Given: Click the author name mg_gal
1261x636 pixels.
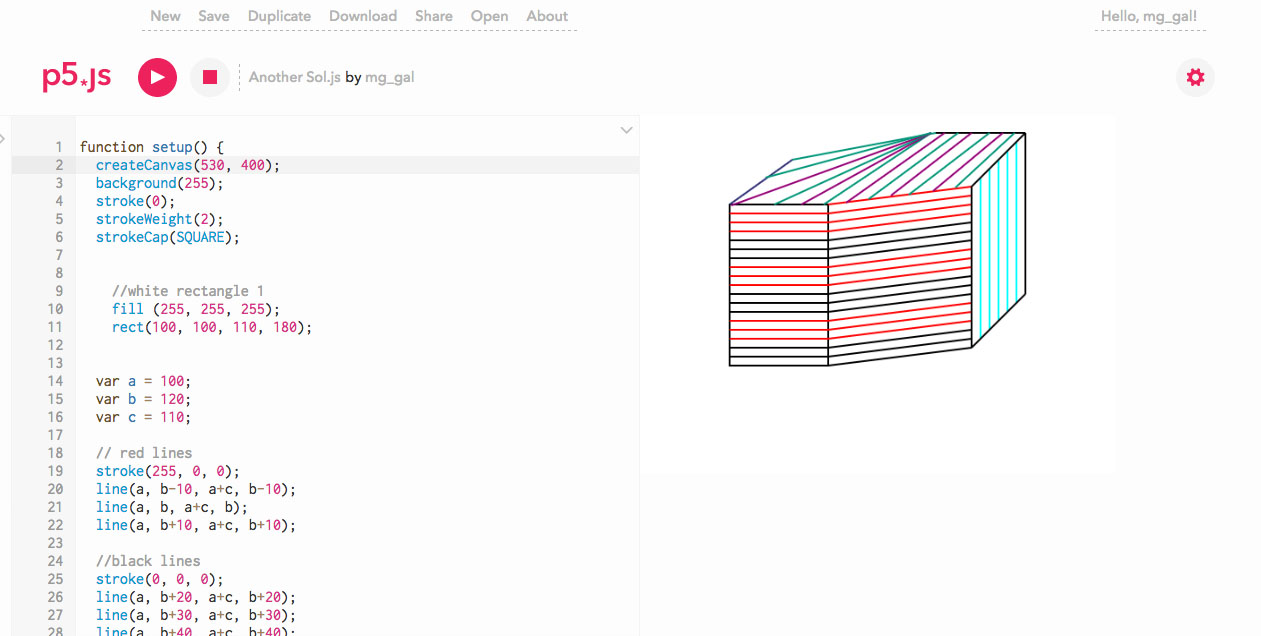Looking at the screenshot, I should coord(389,77).
